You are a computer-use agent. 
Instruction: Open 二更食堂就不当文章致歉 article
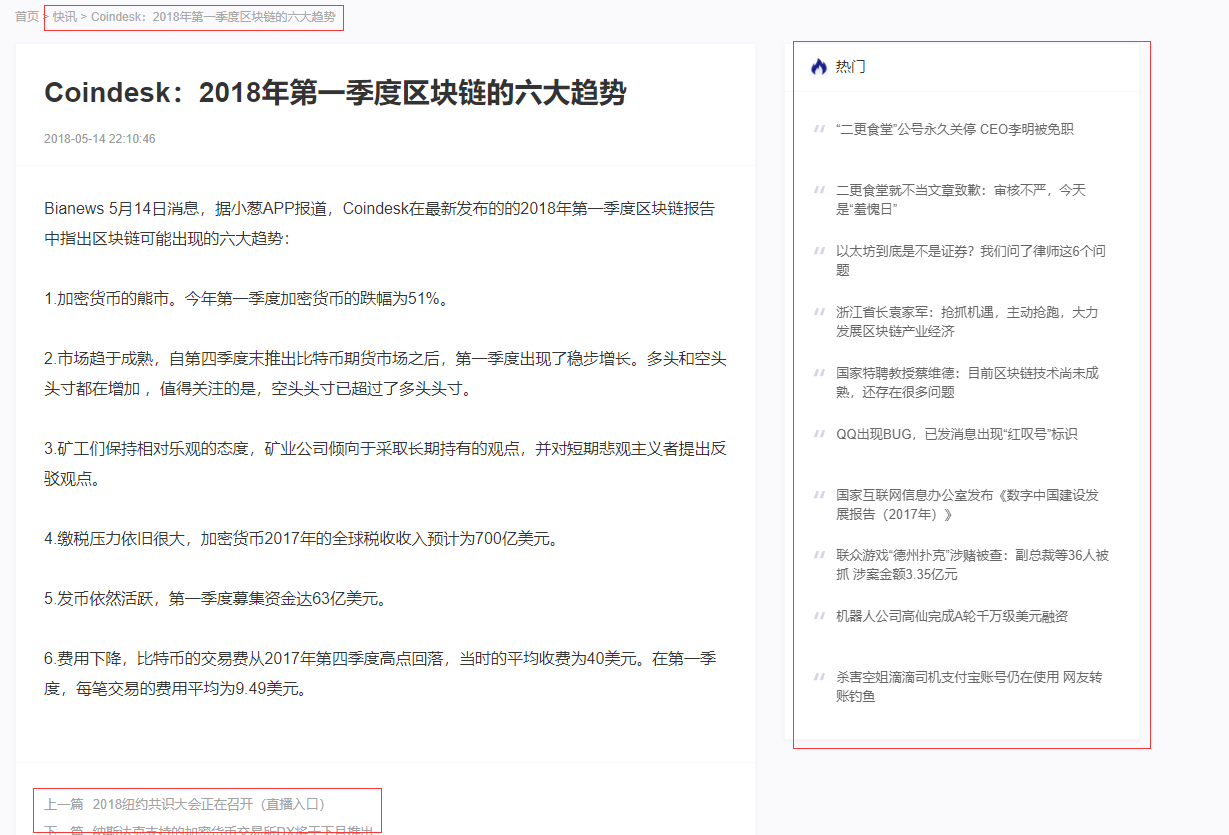(961, 199)
